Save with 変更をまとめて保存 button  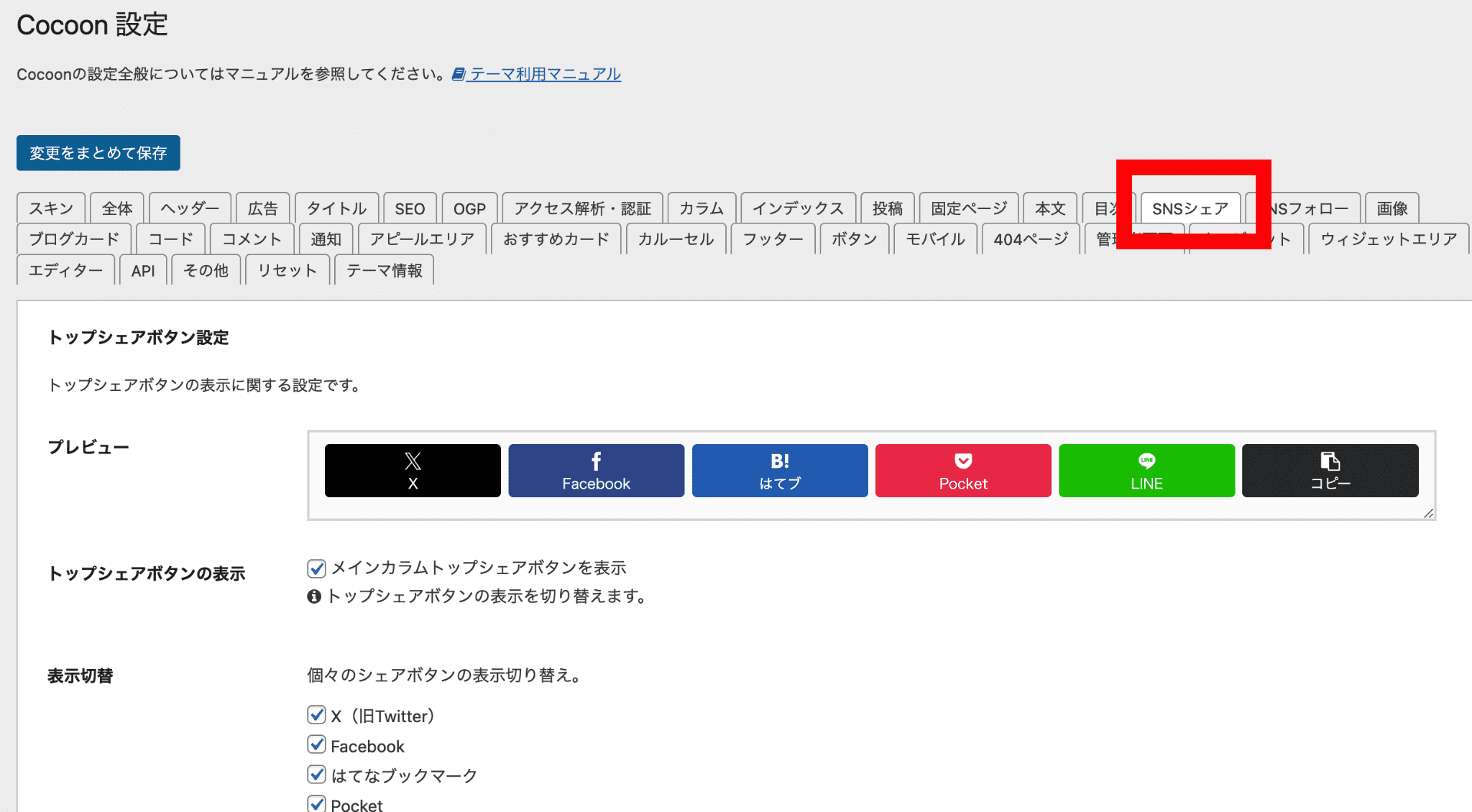tap(98, 153)
